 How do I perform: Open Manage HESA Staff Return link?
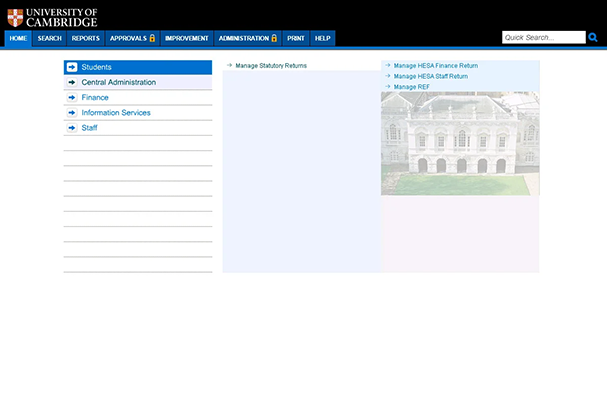point(431,76)
